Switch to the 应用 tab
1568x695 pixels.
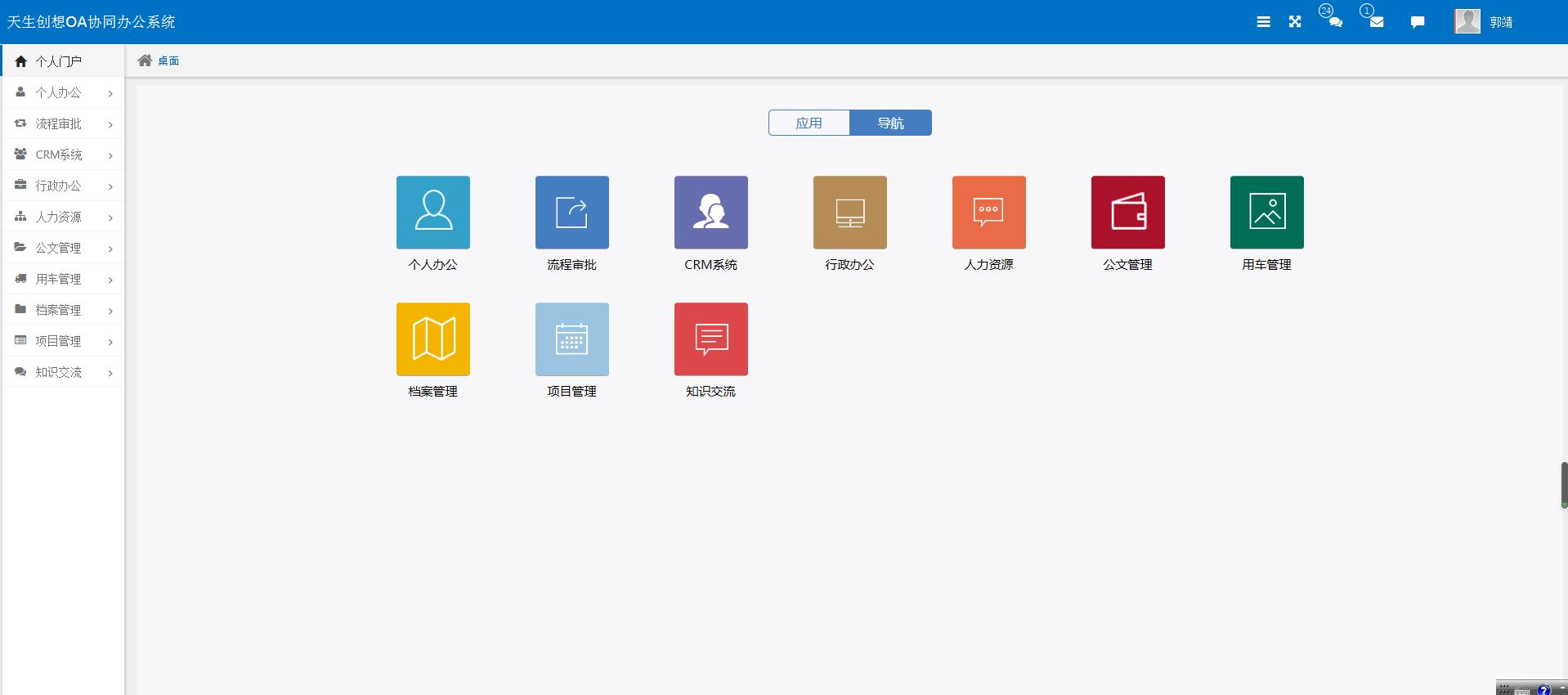809,123
